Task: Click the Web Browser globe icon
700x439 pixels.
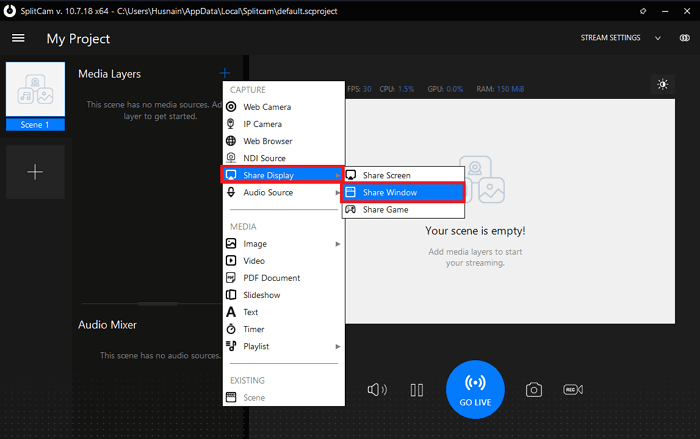Action: click(x=231, y=141)
